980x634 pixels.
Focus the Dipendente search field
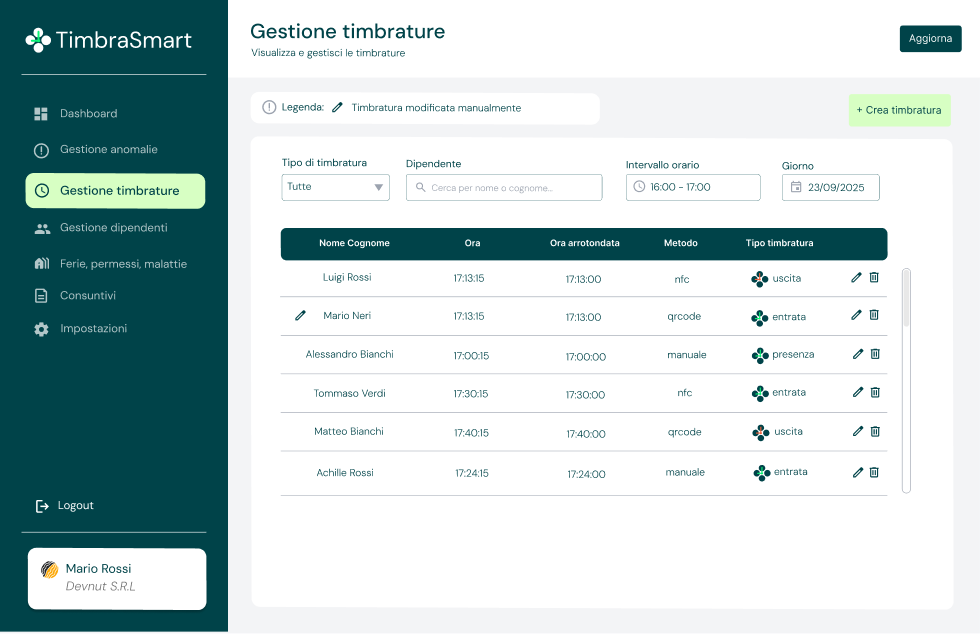tap(504, 187)
